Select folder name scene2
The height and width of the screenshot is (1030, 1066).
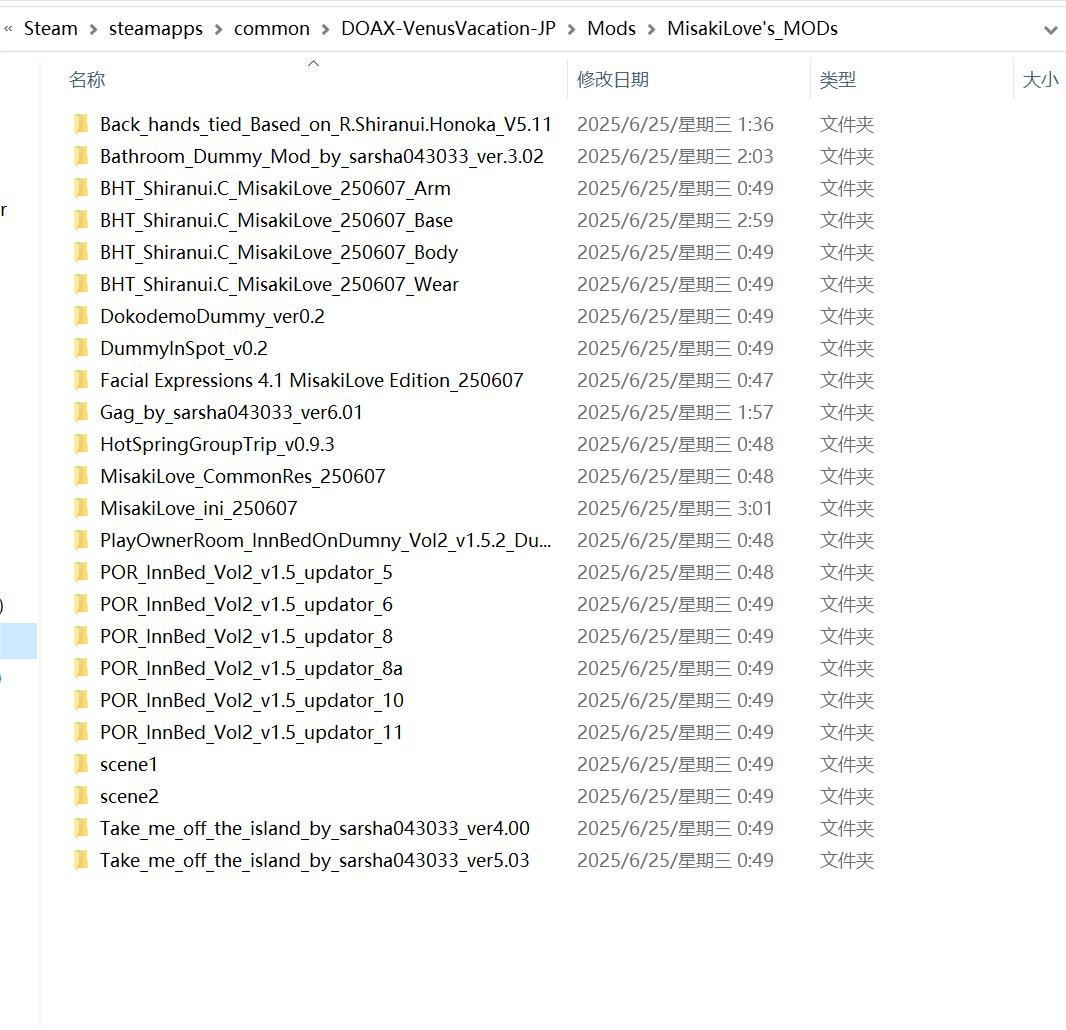129,795
